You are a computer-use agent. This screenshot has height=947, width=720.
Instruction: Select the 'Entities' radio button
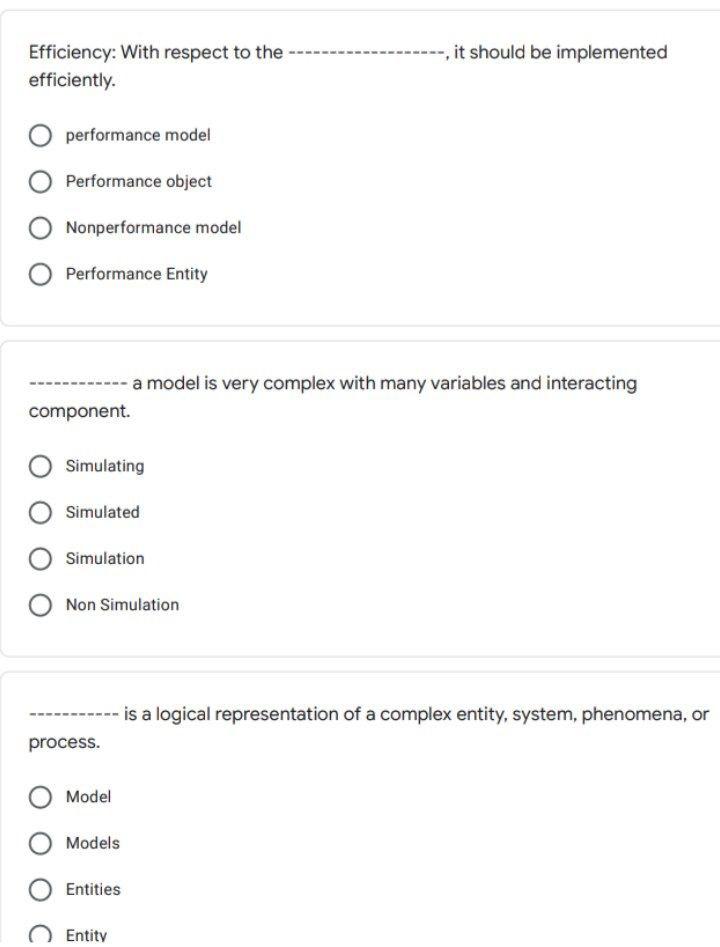[40, 889]
